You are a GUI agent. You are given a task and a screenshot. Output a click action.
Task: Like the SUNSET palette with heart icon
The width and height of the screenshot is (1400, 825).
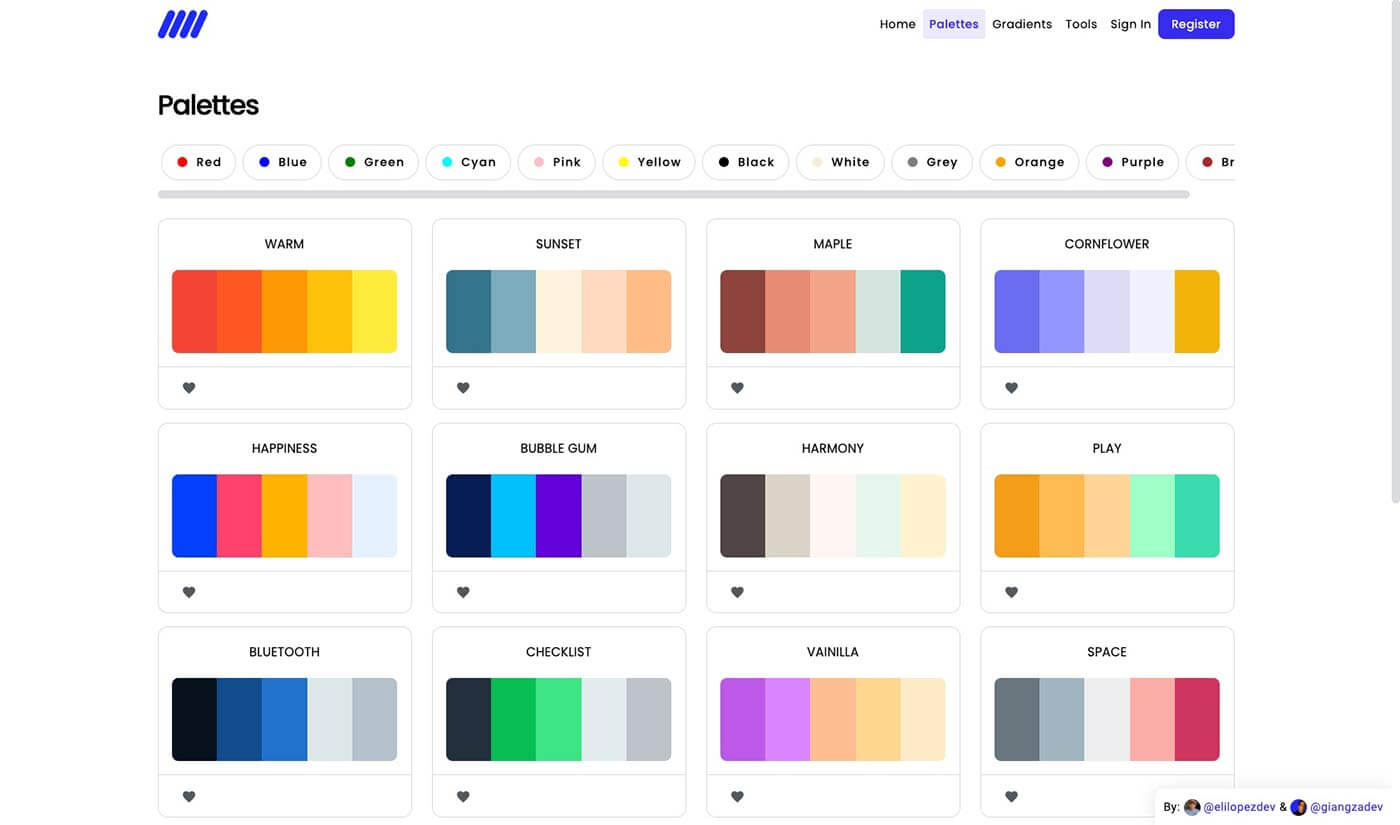(x=463, y=388)
